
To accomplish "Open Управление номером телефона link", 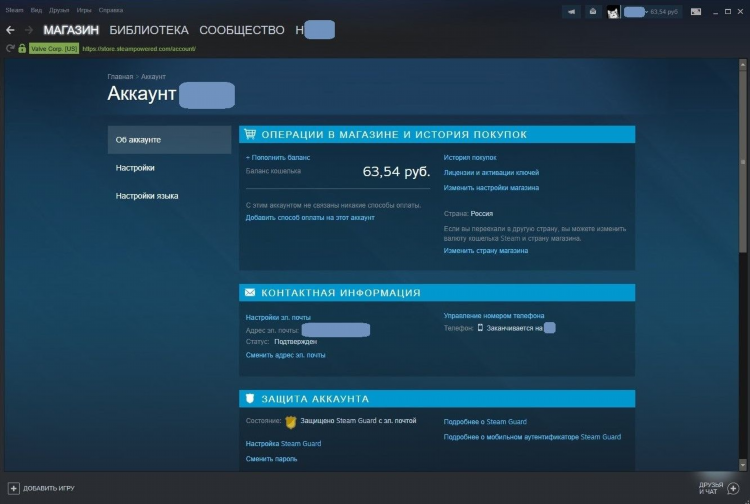I will [x=494, y=316].
